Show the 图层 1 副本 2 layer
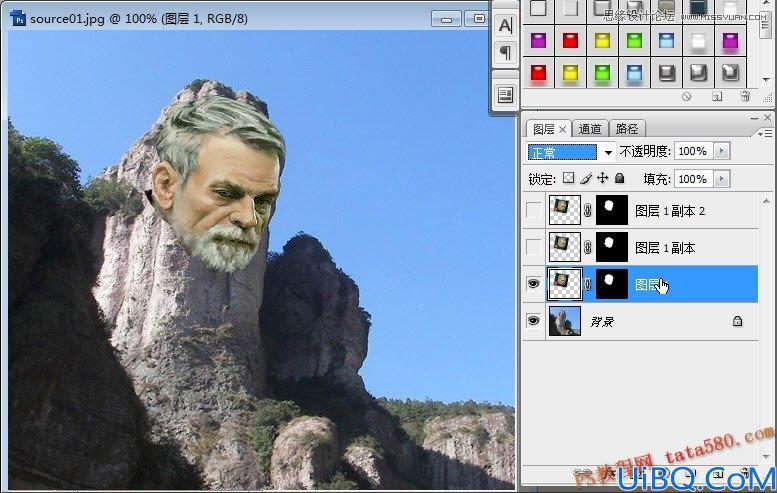This screenshot has width=777, height=493. (534, 211)
